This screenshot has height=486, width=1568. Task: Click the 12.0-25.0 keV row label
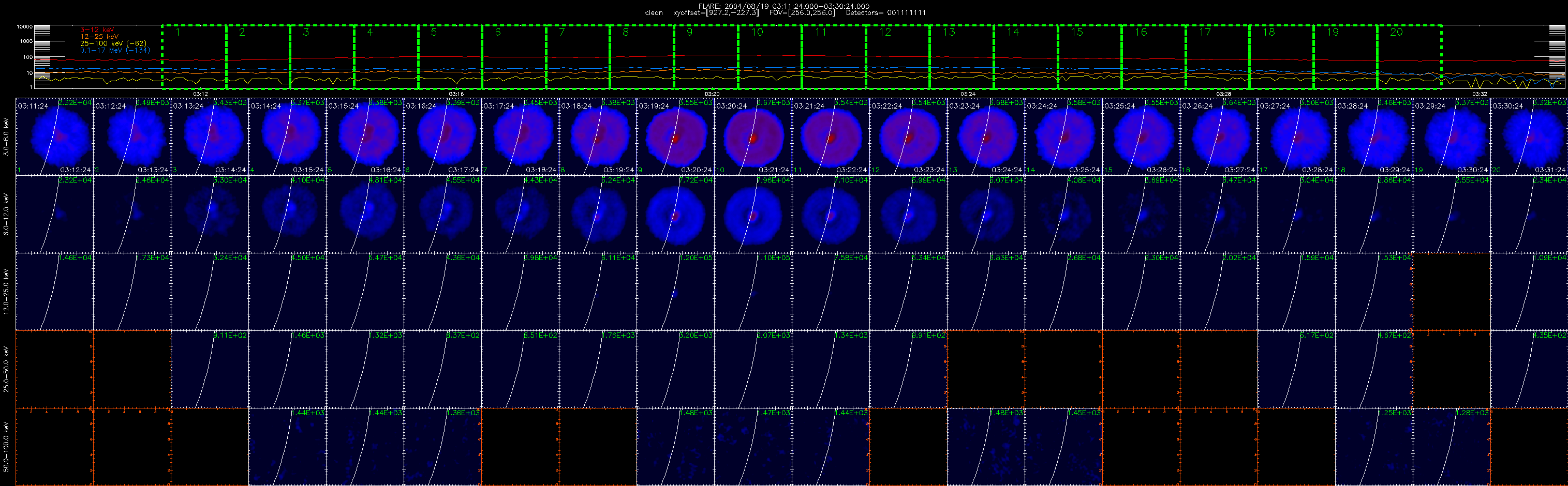click(6, 292)
